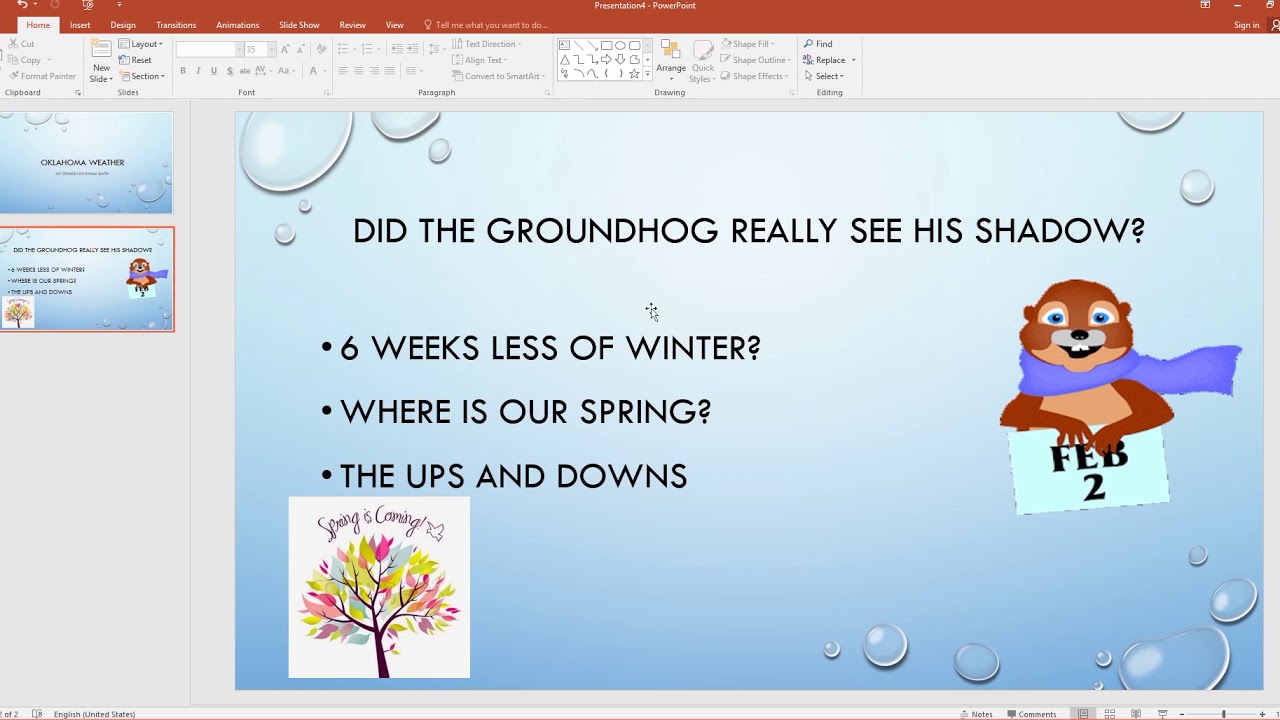Toggle text Shadow formatting

tap(230, 71)
